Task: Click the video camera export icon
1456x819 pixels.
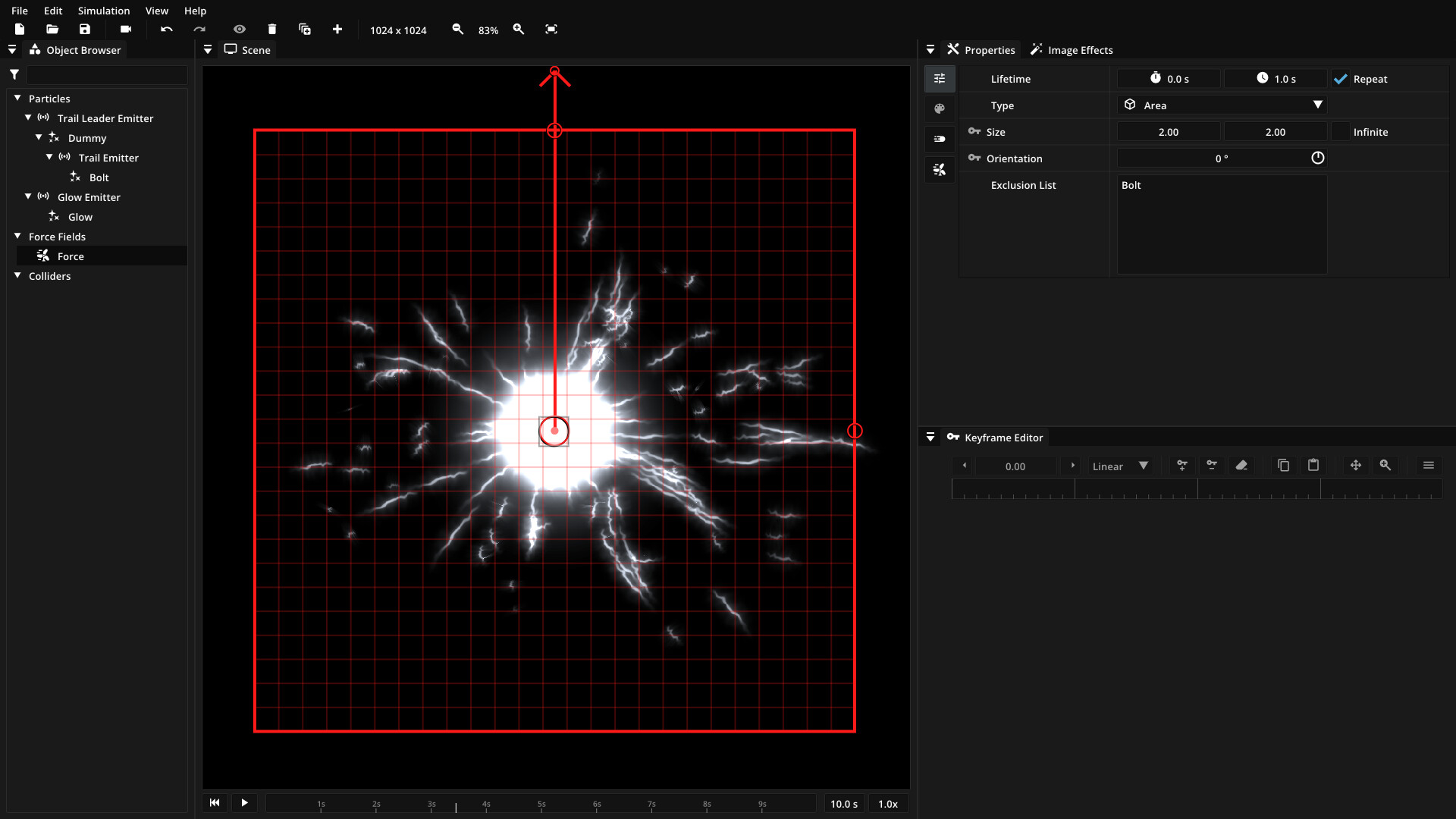Action: coord(126,30)
